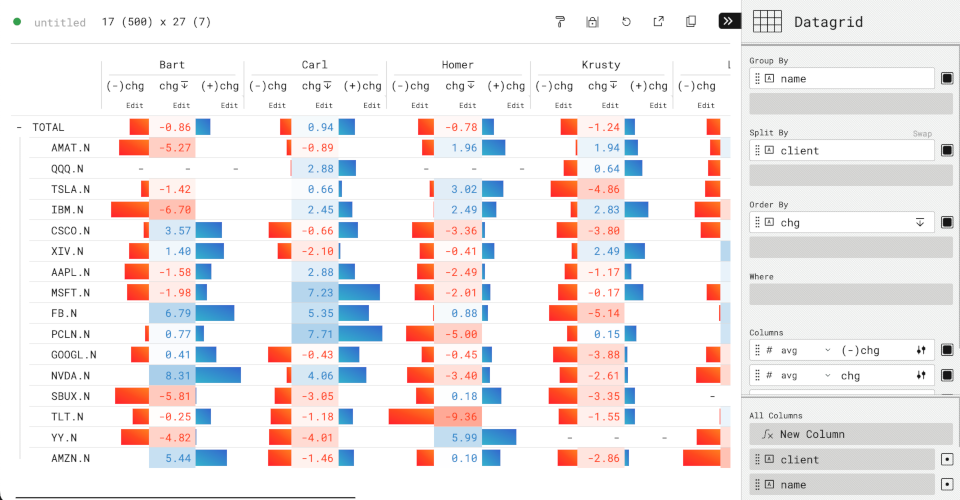960x500 pixels.
Task: Swap the Group By and Split By
Action: pyautogui.click(x=922, y=133)
